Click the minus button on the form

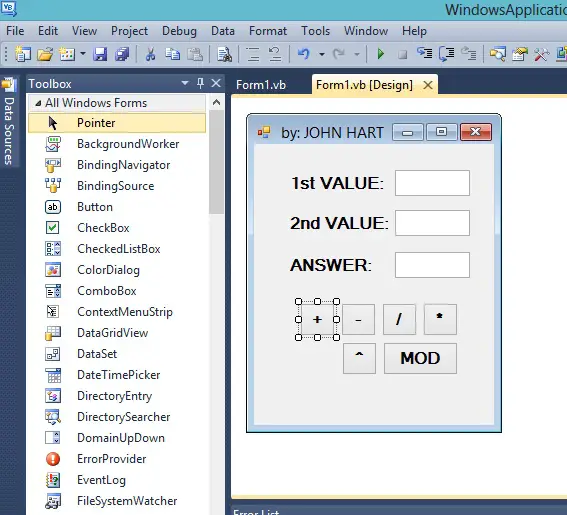(358, 320)
